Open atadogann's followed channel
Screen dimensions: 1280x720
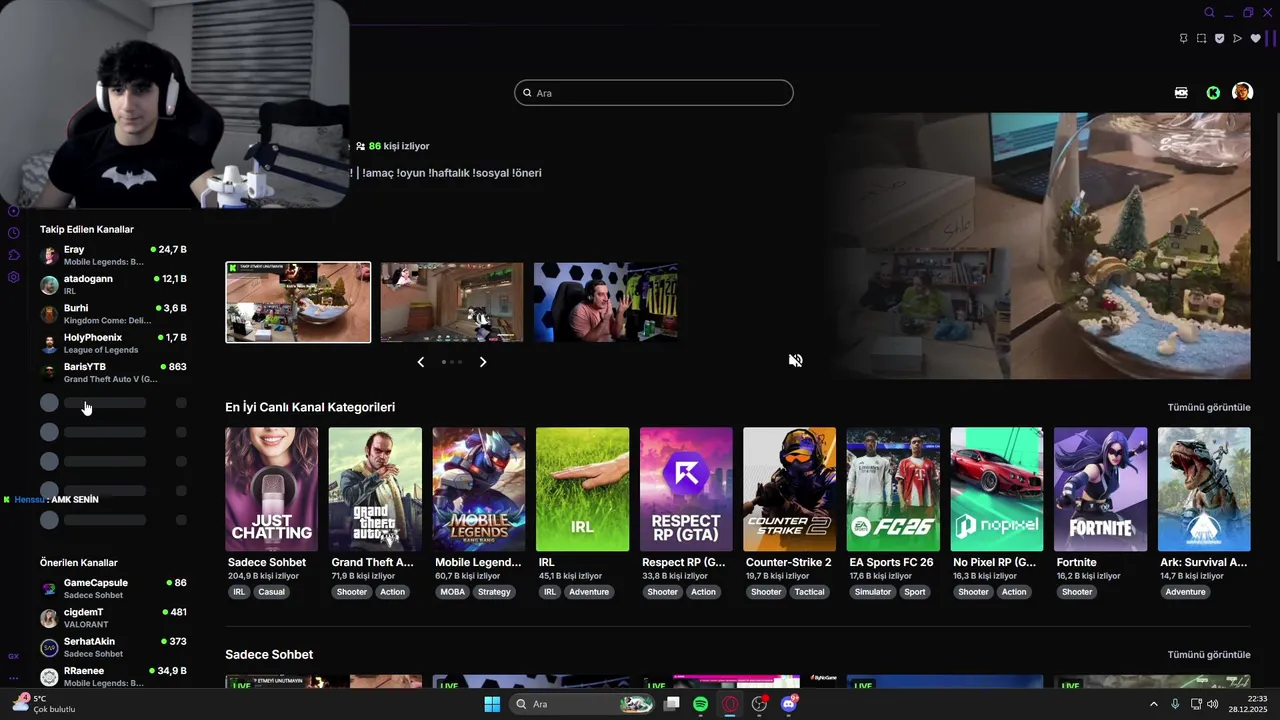pyautogui.click(x=113, y=285)
